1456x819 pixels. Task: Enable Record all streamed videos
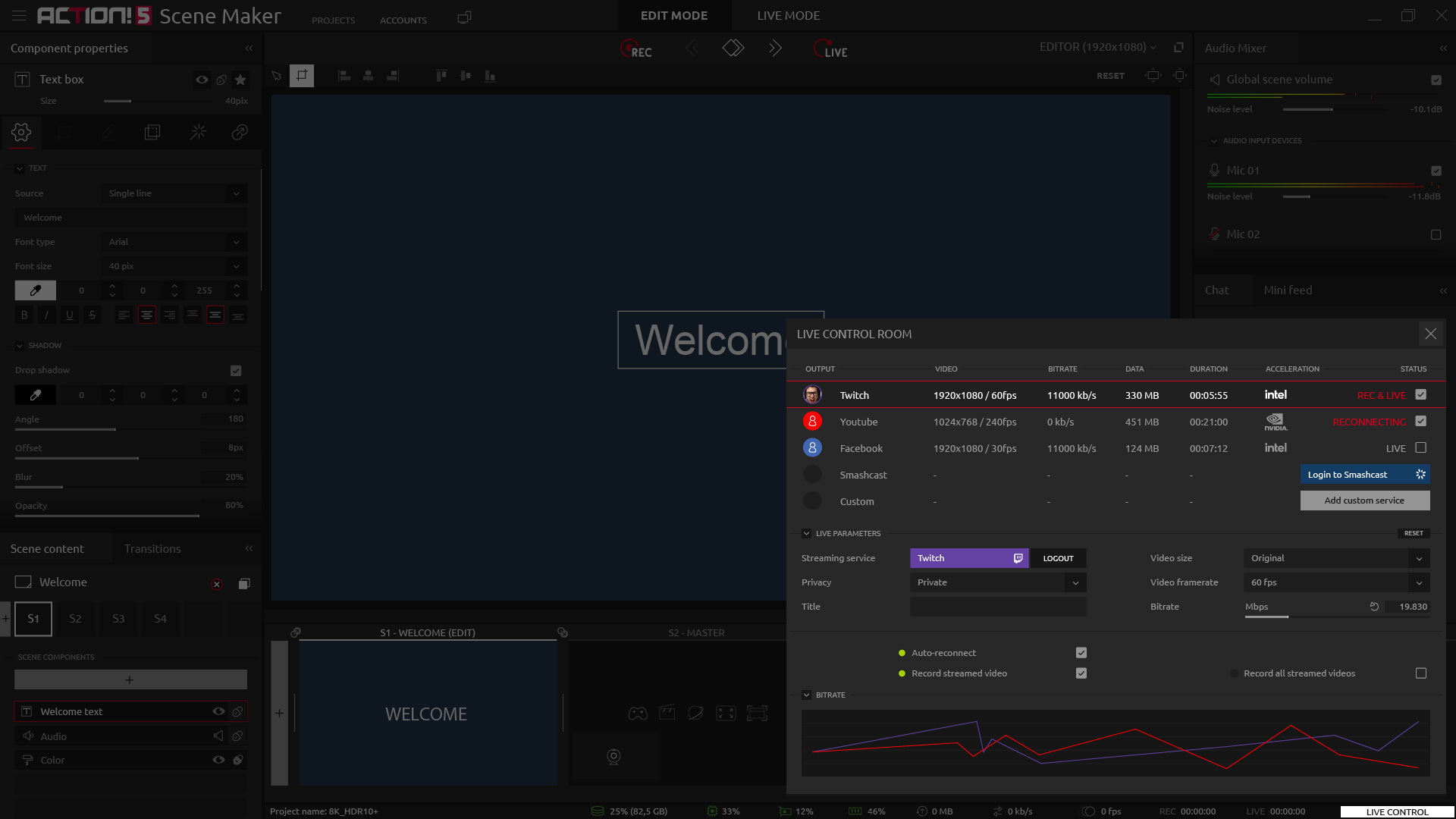coord(1421,673)
